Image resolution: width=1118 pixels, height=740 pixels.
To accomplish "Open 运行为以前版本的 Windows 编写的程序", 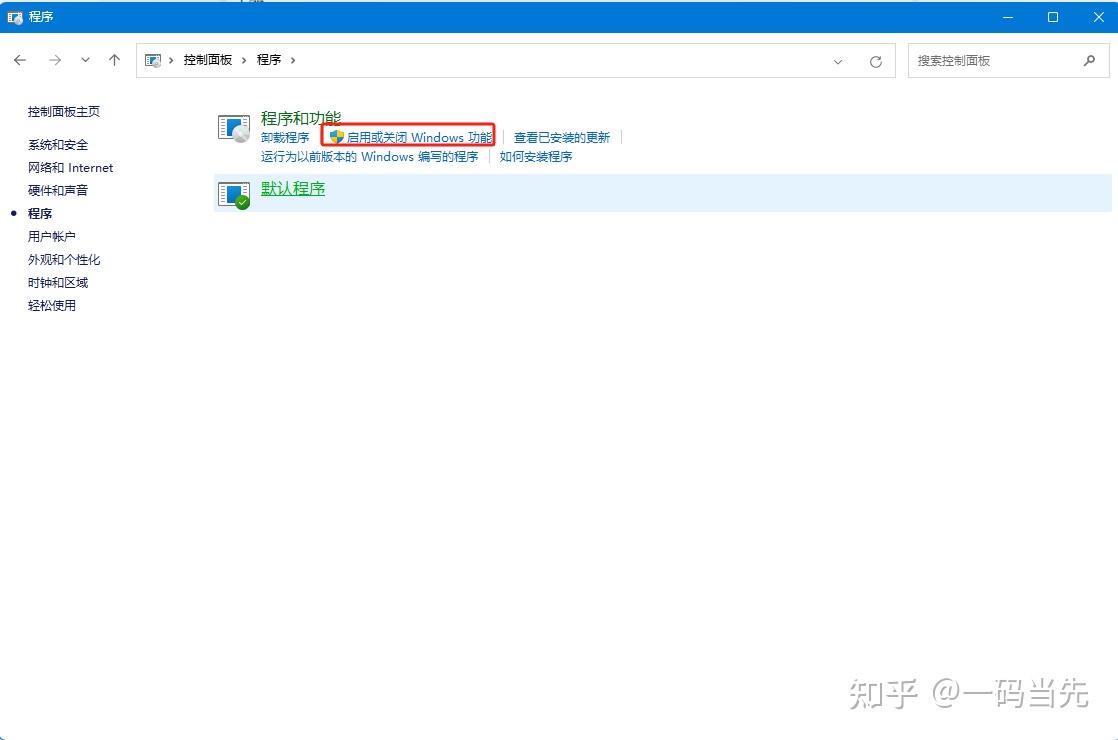I will (x=369, y=156).
